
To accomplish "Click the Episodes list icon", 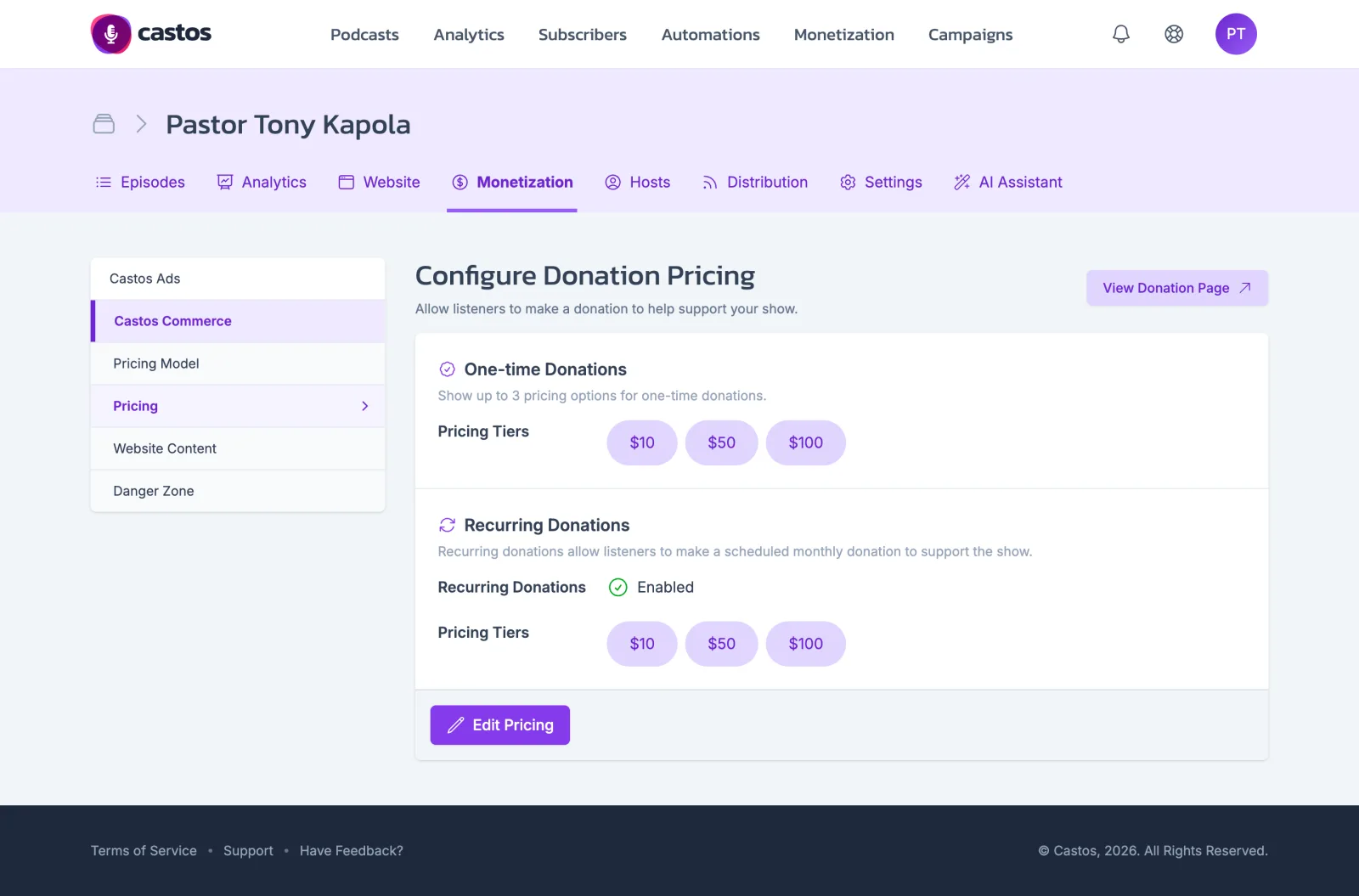I will (x=104, y=183).
